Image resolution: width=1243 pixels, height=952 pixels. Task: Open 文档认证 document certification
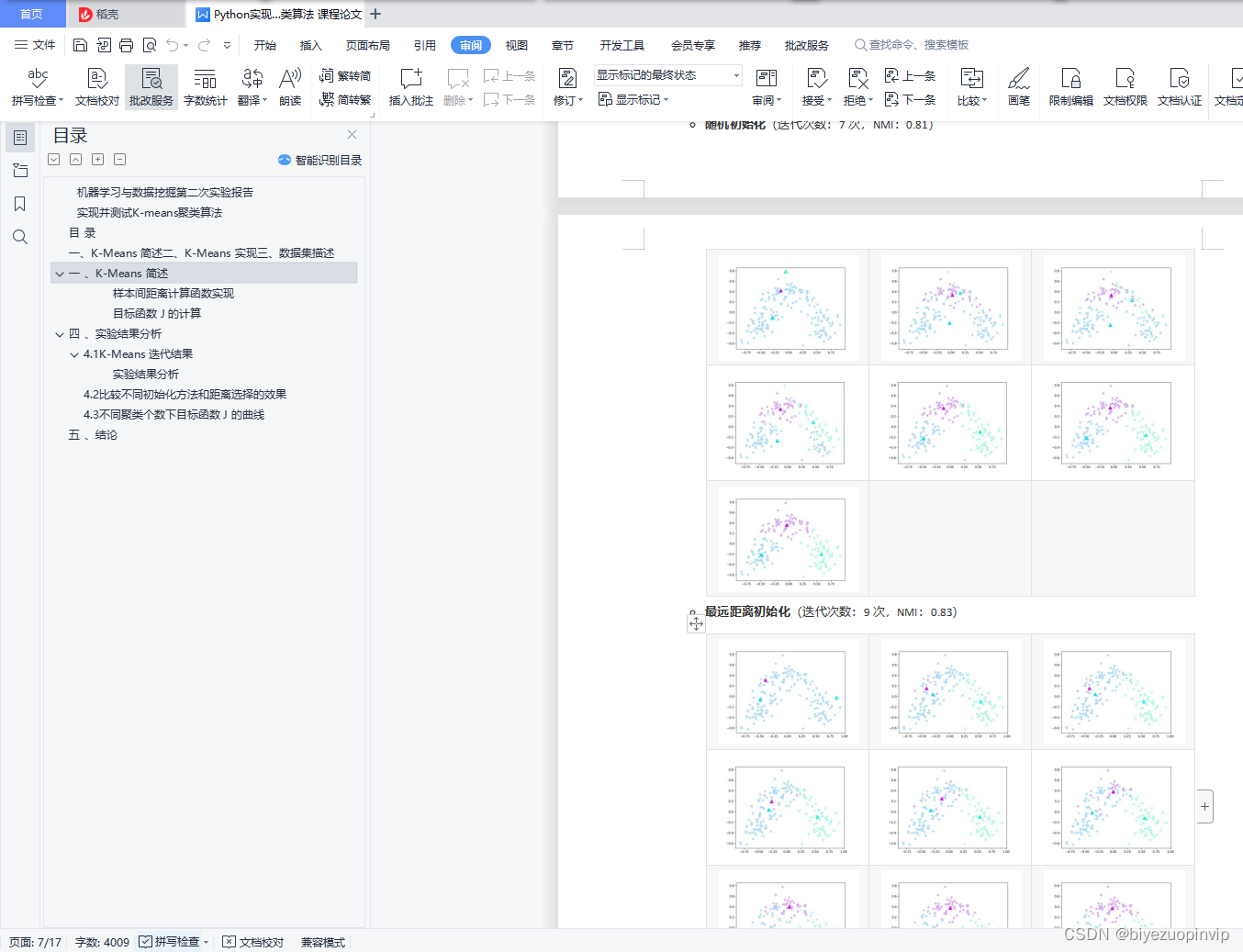pos(1180,87)
